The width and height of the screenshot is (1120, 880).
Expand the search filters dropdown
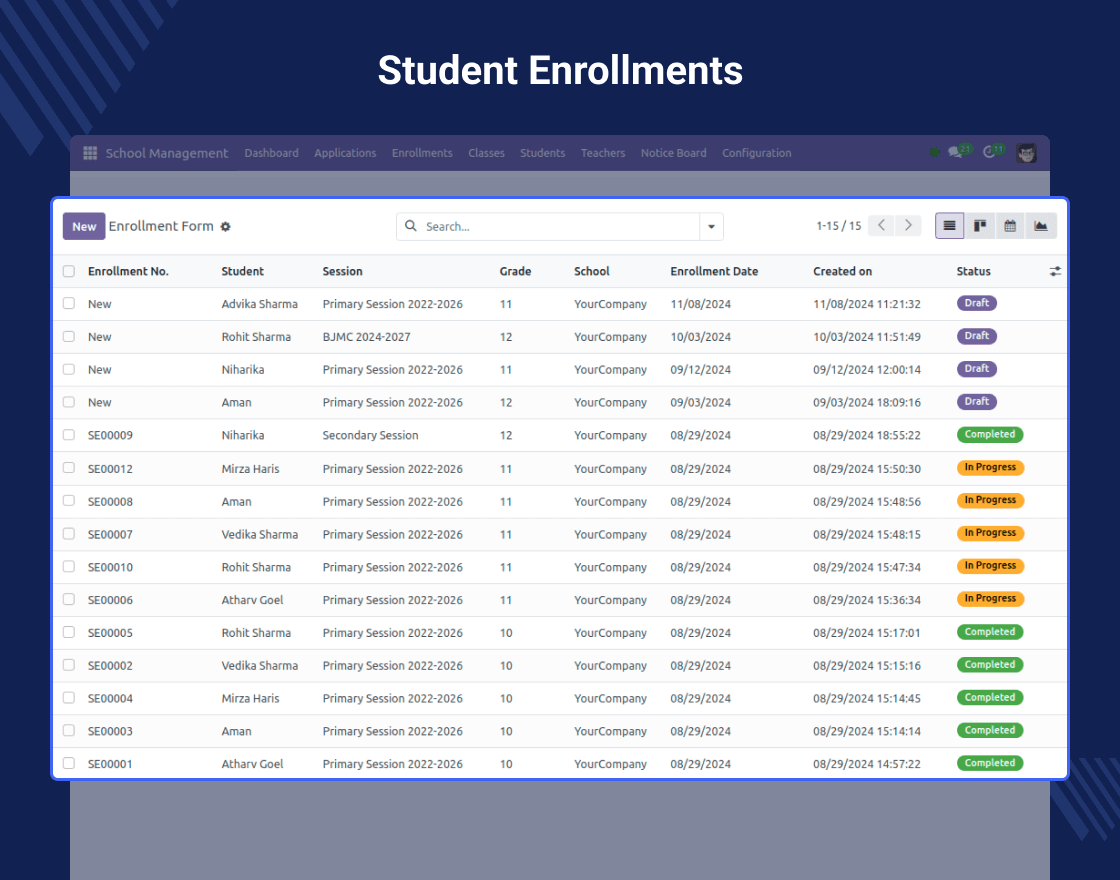711,226
